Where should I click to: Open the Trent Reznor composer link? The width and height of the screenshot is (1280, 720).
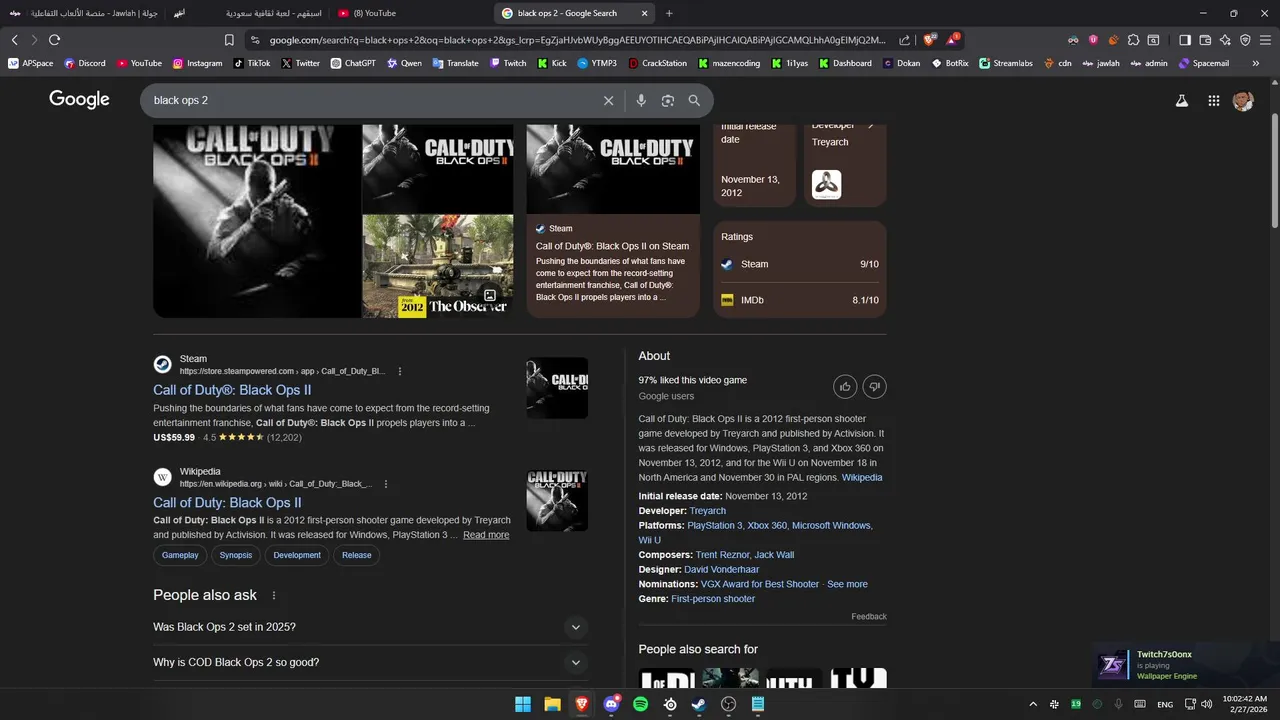722,555
